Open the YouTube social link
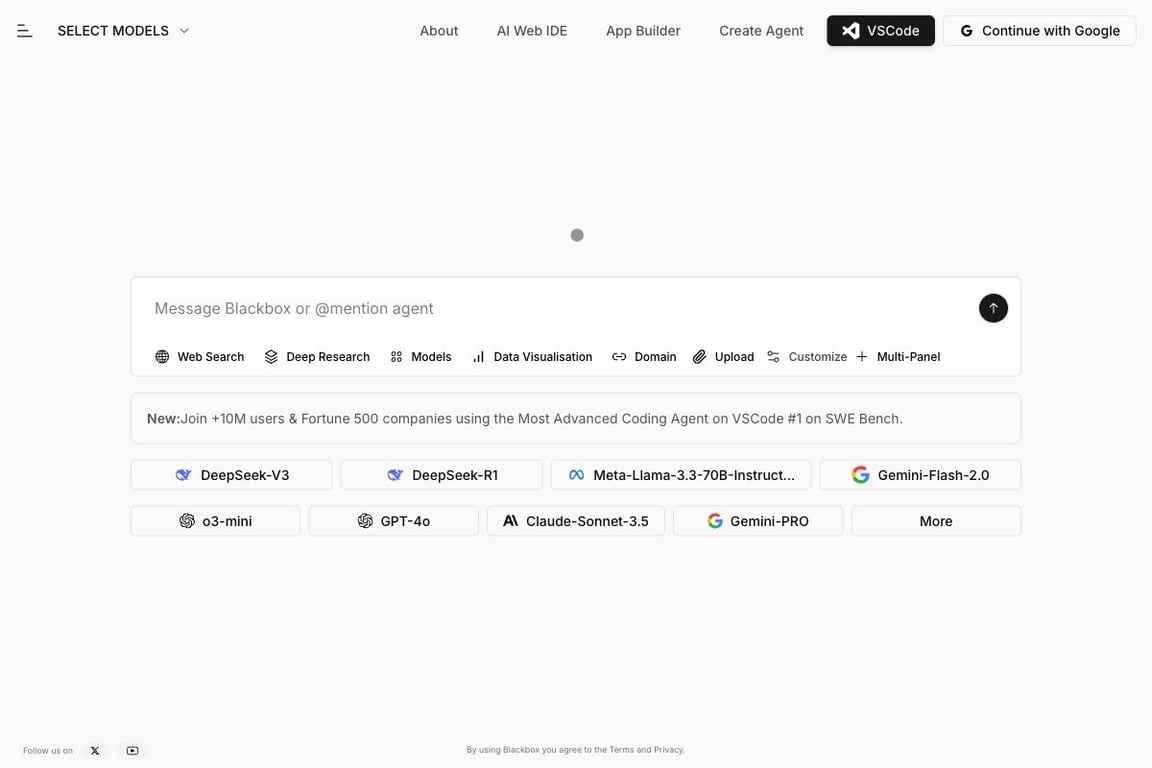The width and height of the screenshot is (1152, 768). click(132, 751)
